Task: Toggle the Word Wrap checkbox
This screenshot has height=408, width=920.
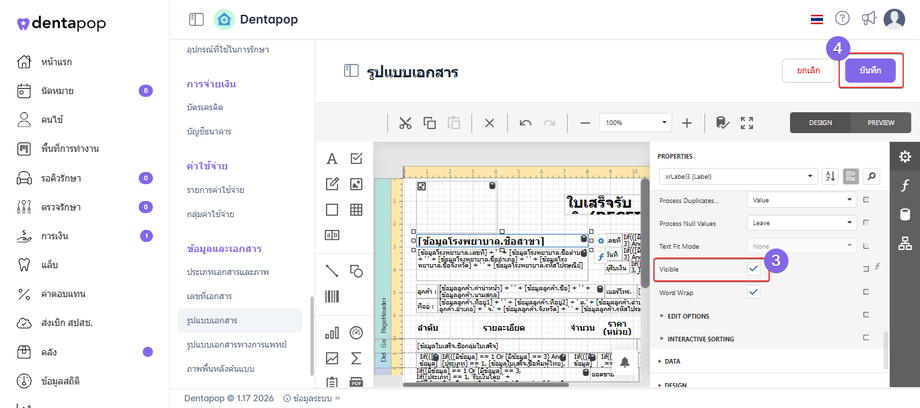Action: [754, 292]
